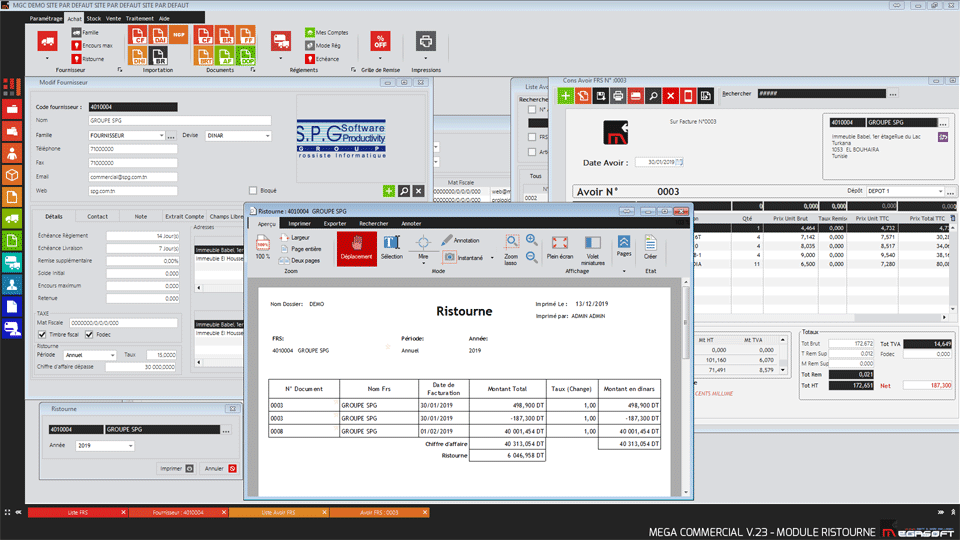Switch to the Exporter tab in preview
The image size is (960, 540).
pyautogui.click(x=335, y=223)
